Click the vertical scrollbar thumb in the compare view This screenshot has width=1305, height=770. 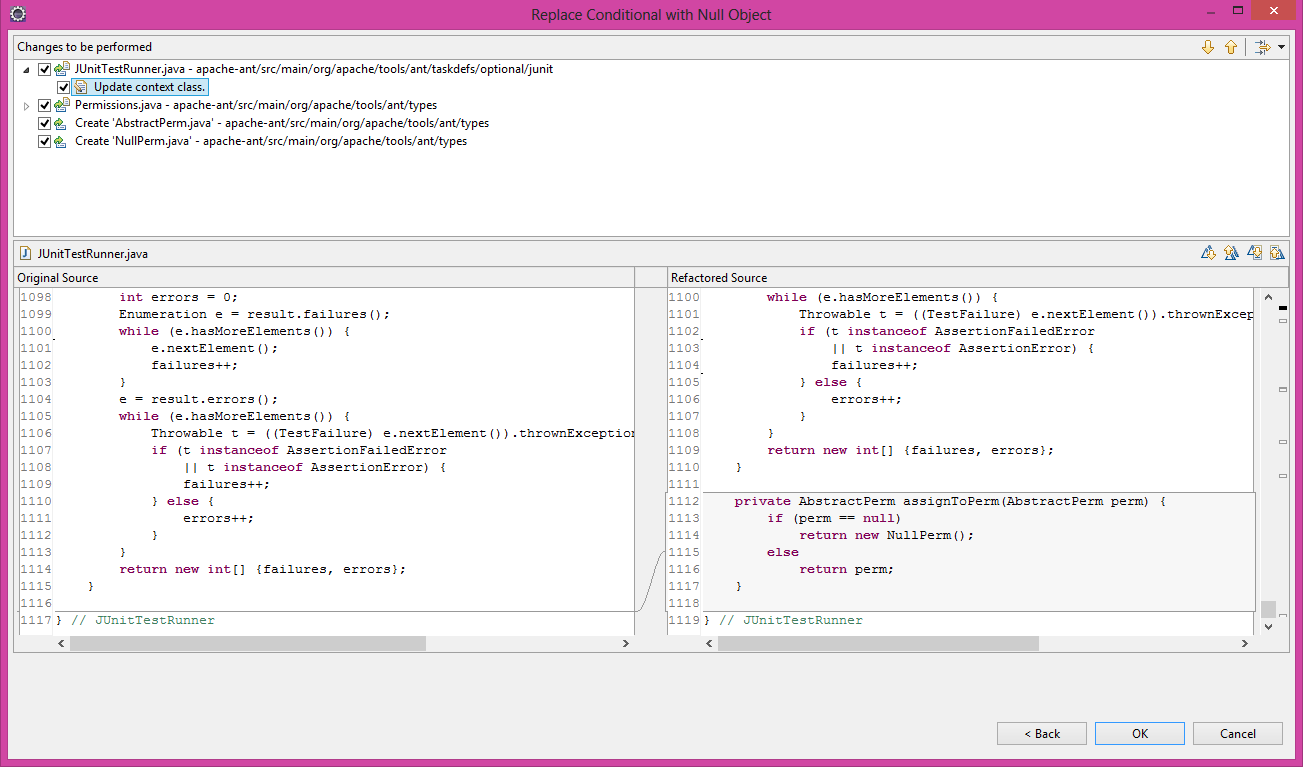(1268, 609)
